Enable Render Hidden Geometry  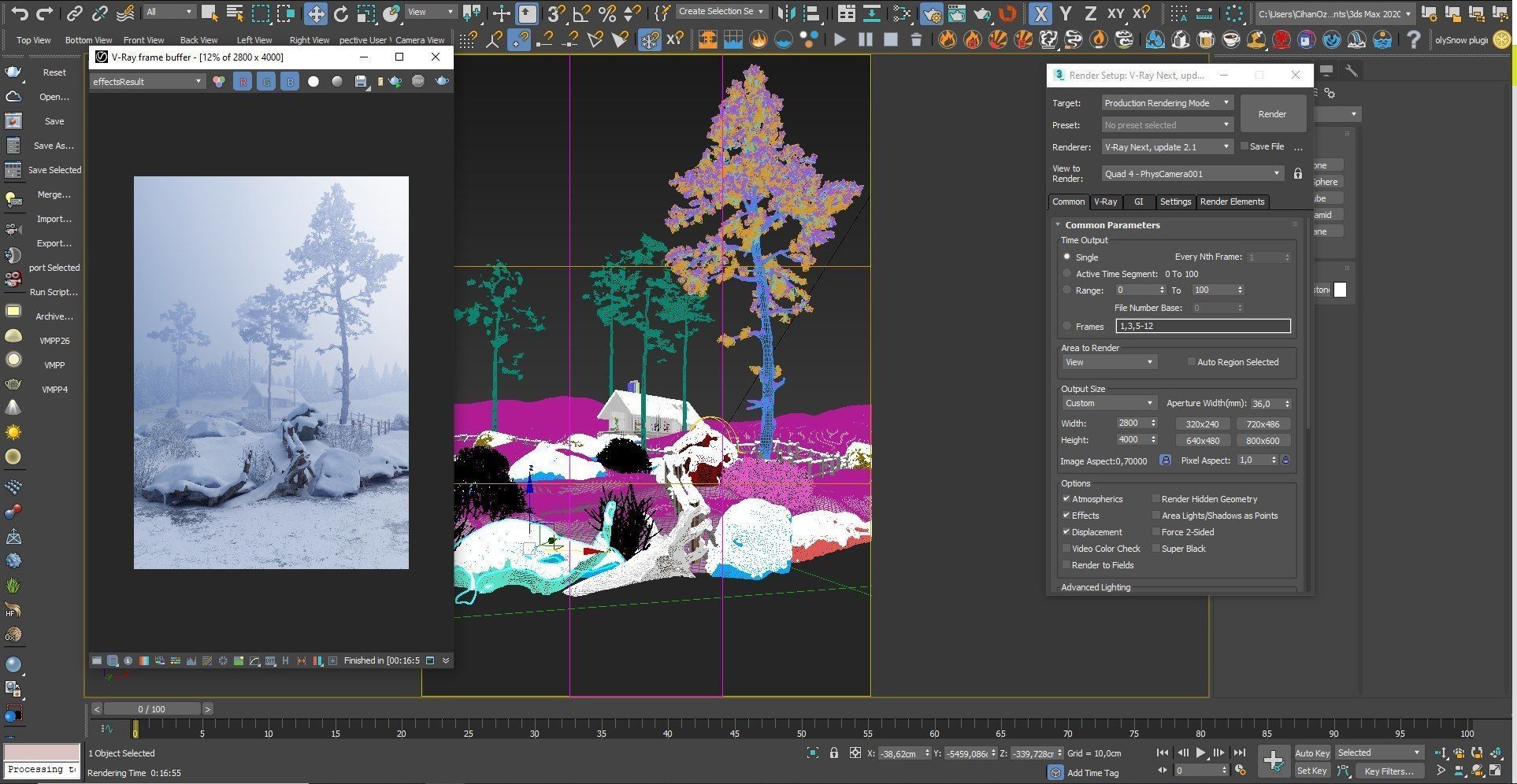[1155, 498]
